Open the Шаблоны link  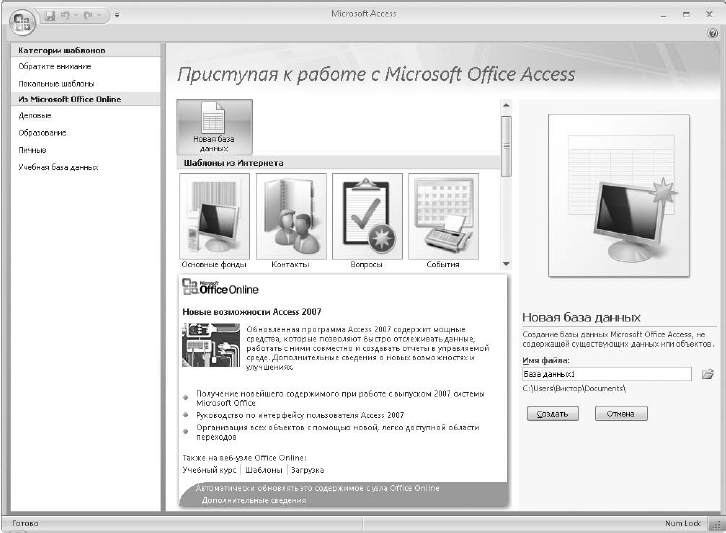coord(263,470)
